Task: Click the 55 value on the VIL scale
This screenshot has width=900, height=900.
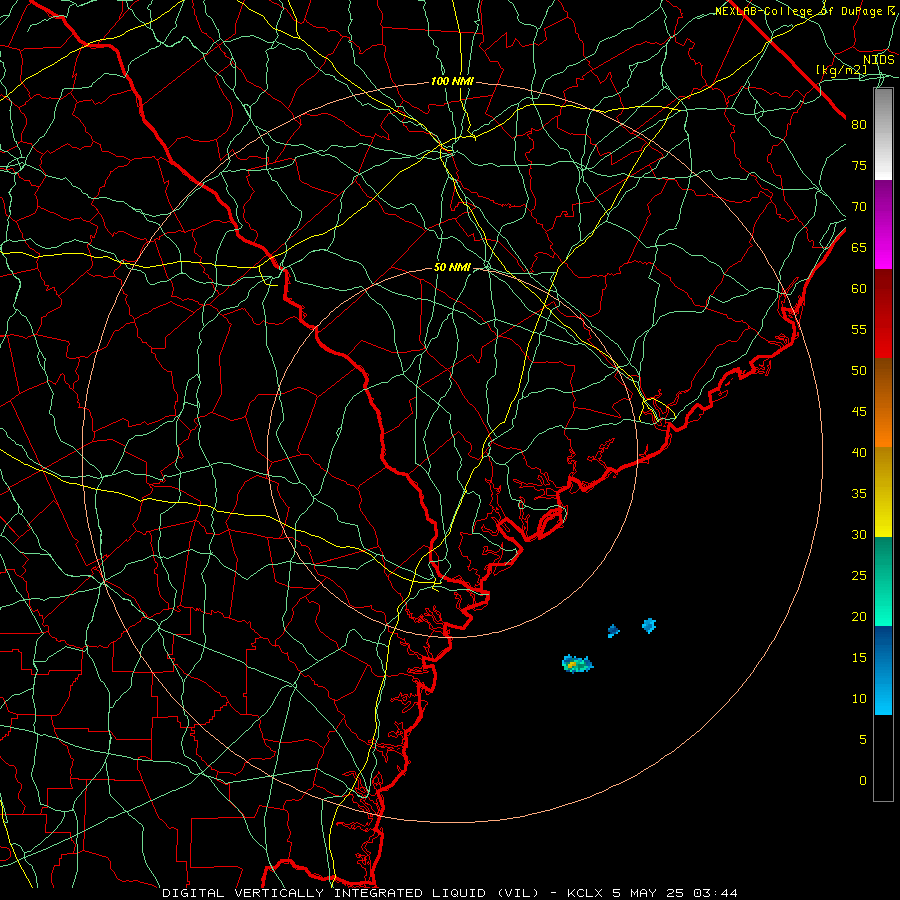Action: (x=859, y=330)
